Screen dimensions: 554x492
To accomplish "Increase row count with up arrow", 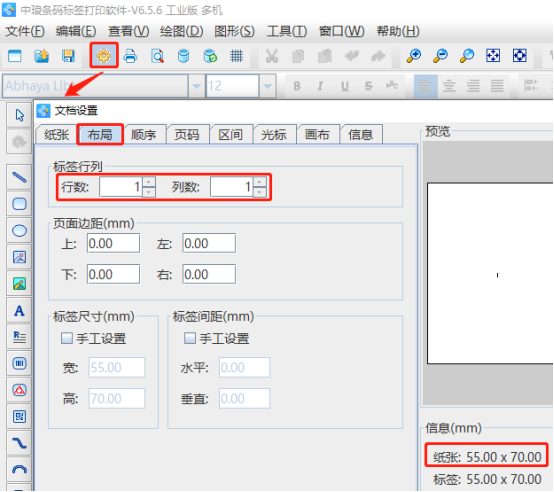I will (149, 182).
